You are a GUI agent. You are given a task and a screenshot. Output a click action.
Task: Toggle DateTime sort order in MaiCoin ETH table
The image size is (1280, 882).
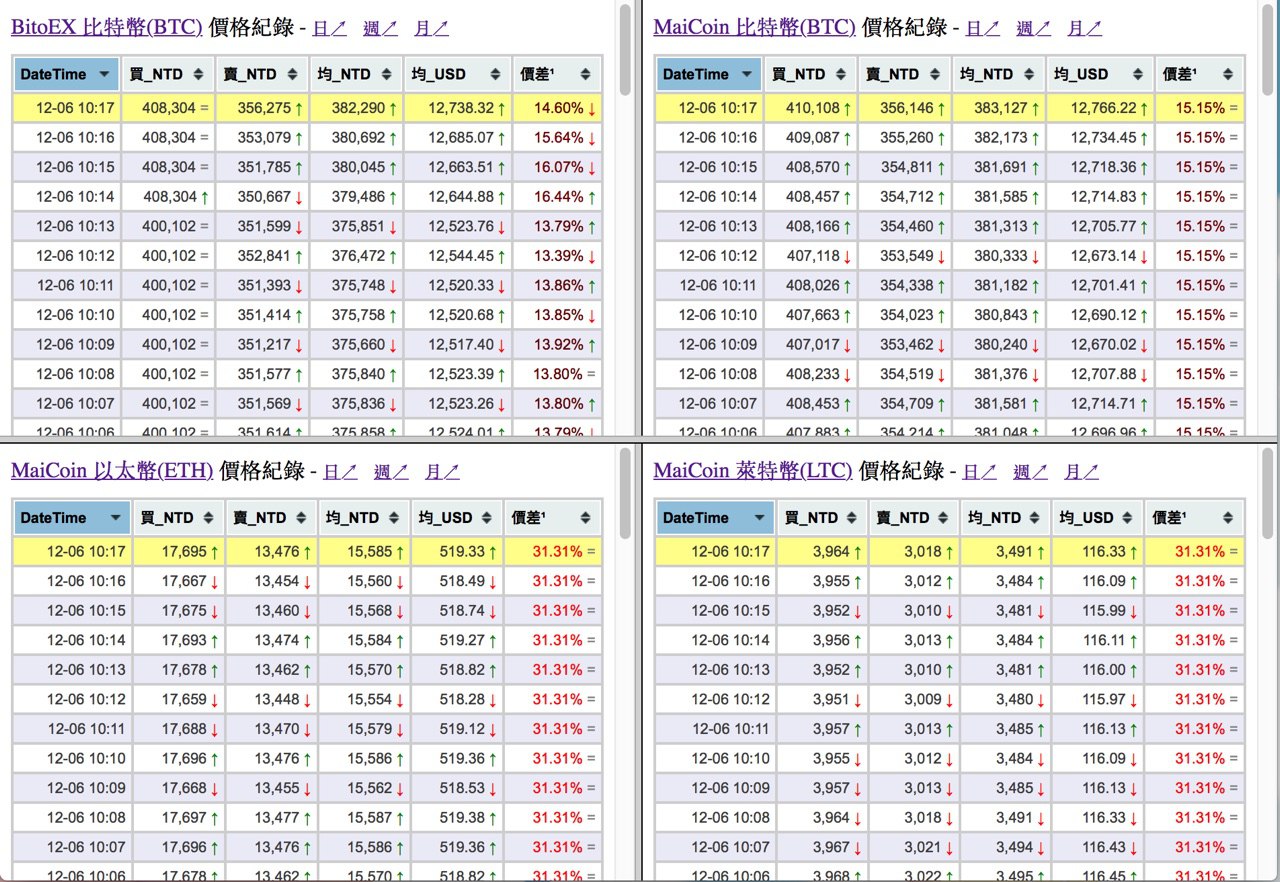[x=71, y=518]
